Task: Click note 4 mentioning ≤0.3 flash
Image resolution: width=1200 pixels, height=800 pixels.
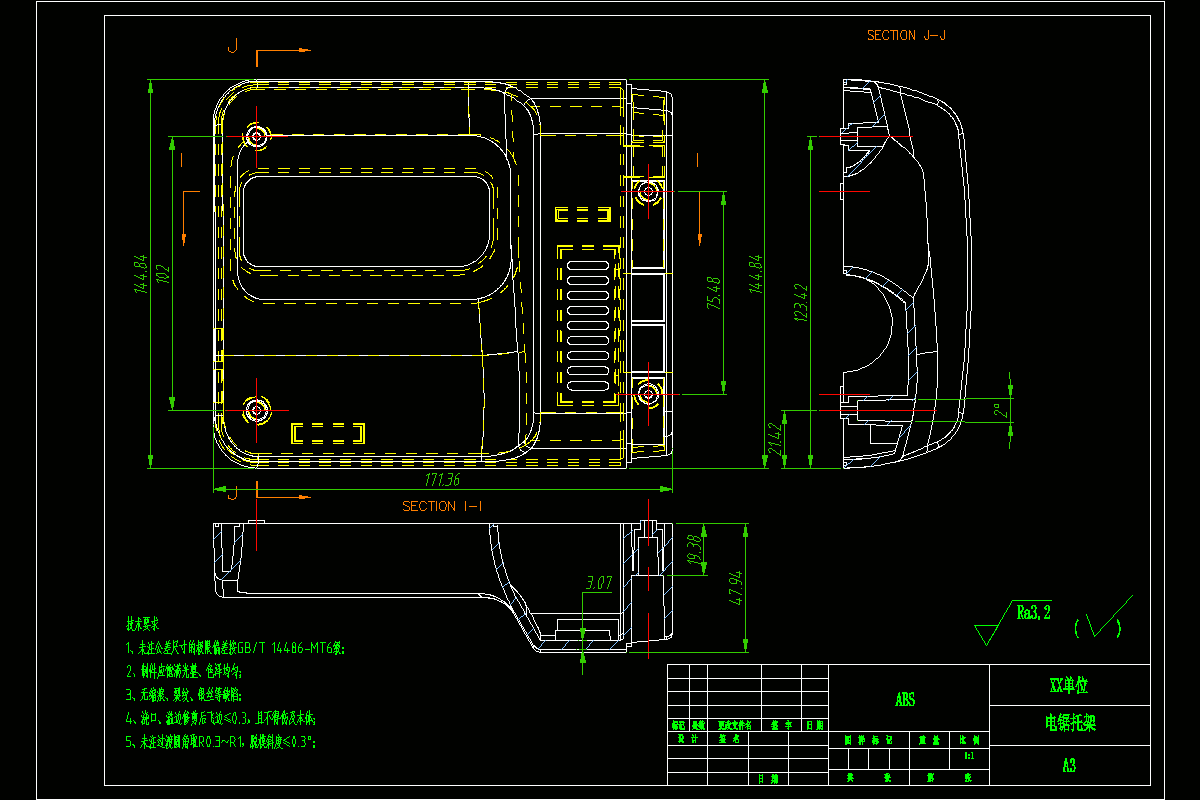Action: pyautogui.click(x=221, y=718)
